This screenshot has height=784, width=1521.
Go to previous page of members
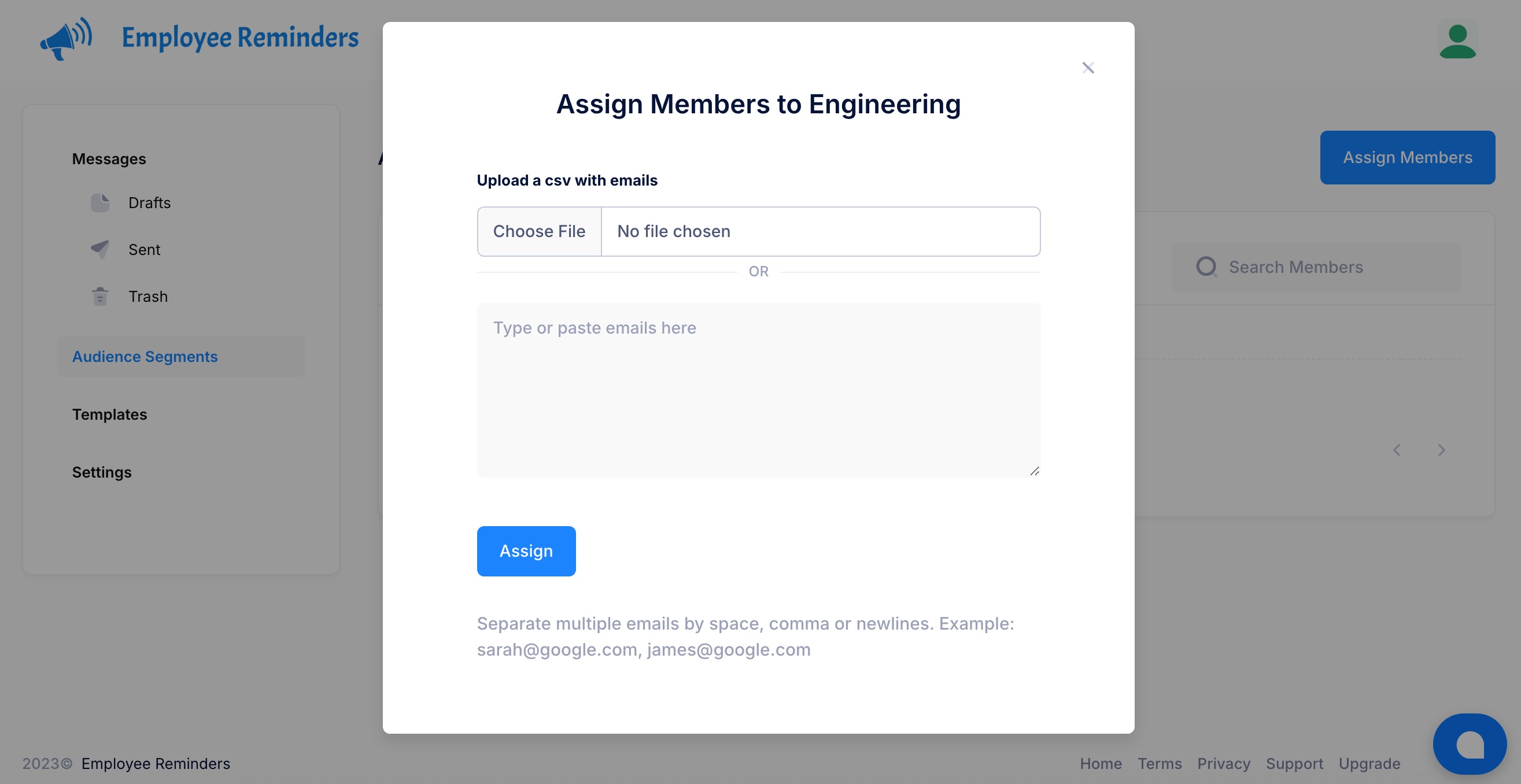[x=1397, y=450]
